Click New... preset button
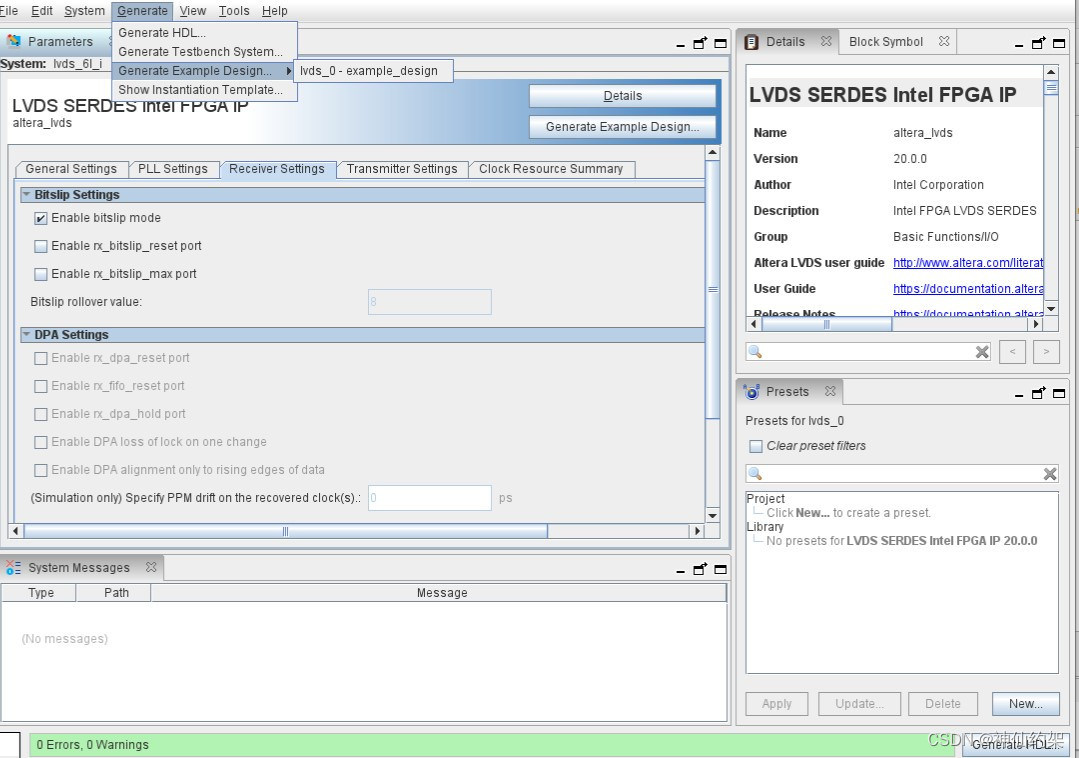The height and width of the screenshot is (758, 1079). tap(1025, 704)
